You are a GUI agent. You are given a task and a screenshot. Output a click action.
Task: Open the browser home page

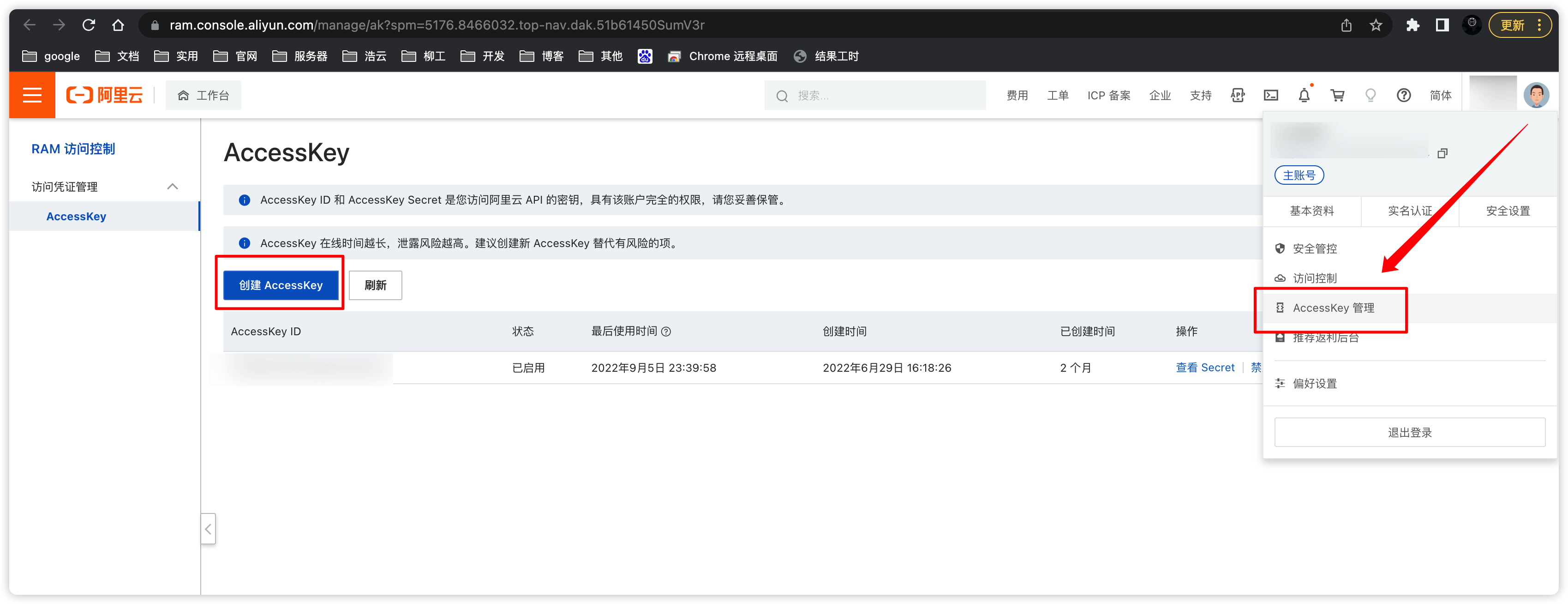[x=118, y=25]
